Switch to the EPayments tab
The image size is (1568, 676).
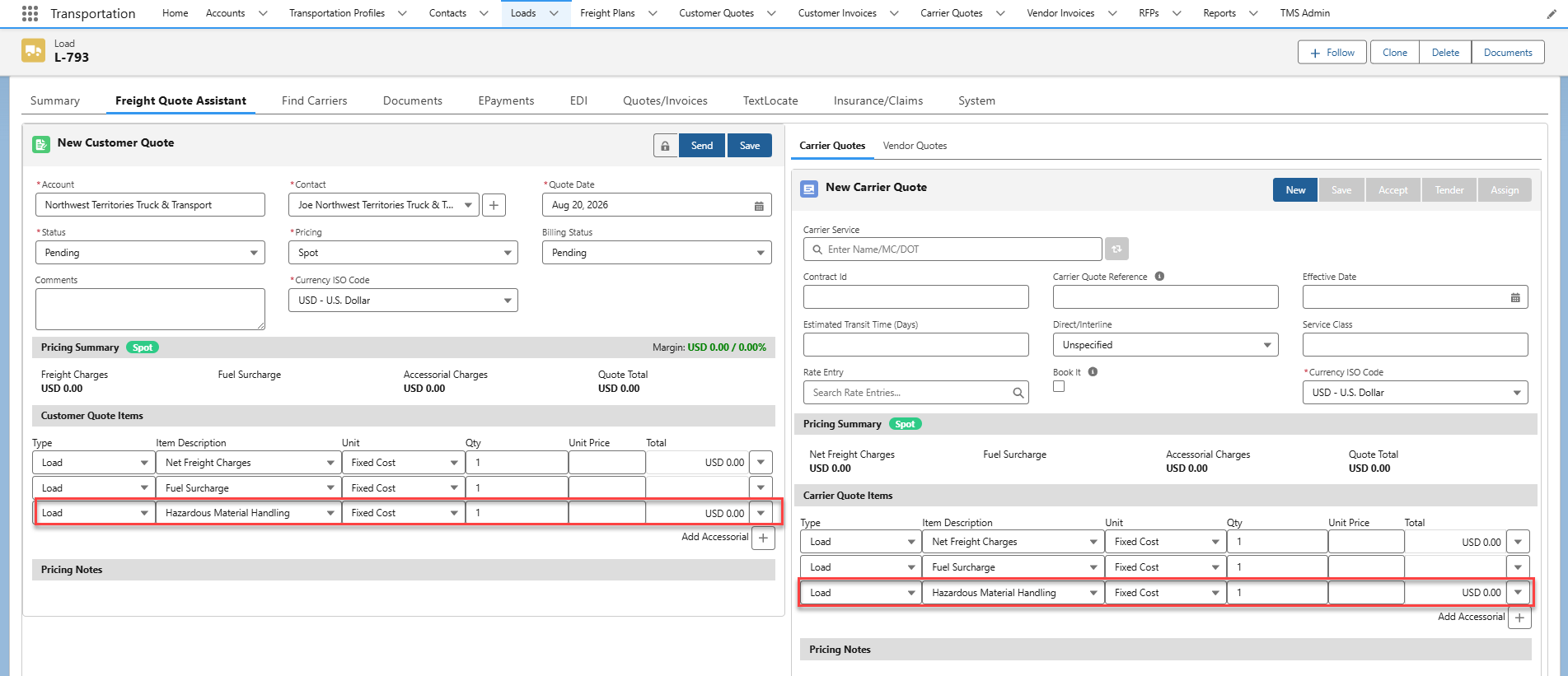(x=506, y=100)
